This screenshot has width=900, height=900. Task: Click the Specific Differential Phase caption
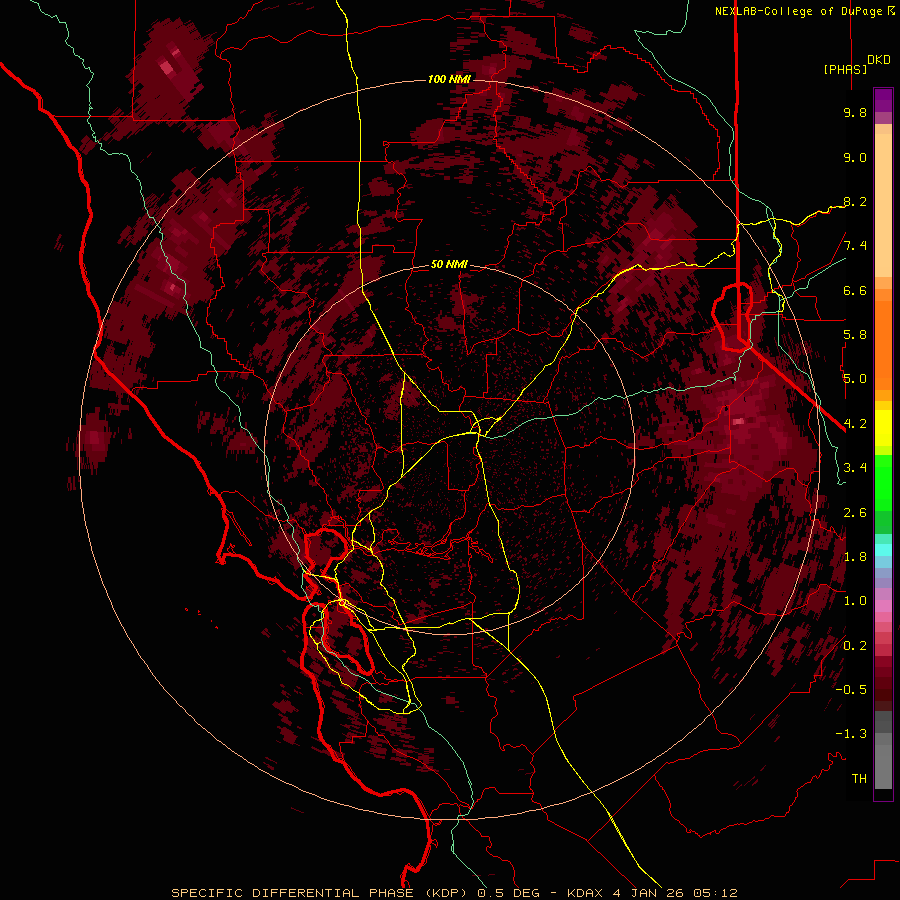tap(455, 893)
